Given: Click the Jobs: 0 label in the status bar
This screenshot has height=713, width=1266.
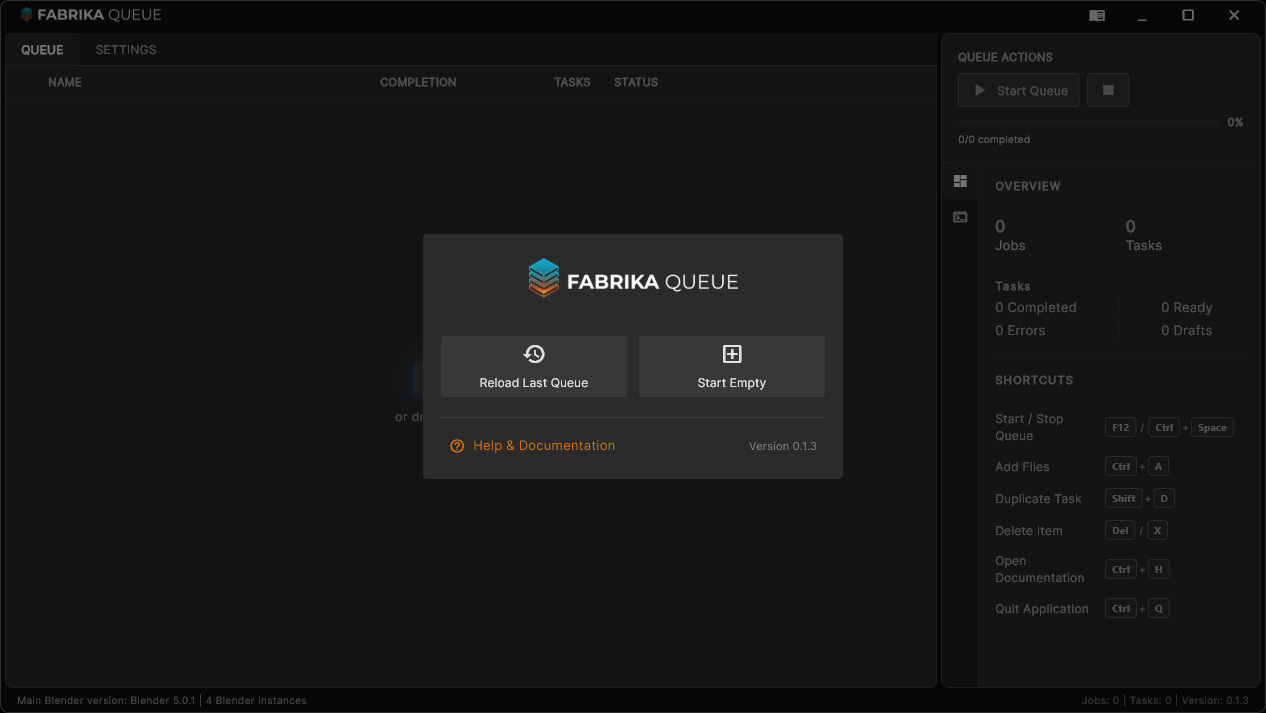Looking at the screenshot, I should click(1100, 700).
